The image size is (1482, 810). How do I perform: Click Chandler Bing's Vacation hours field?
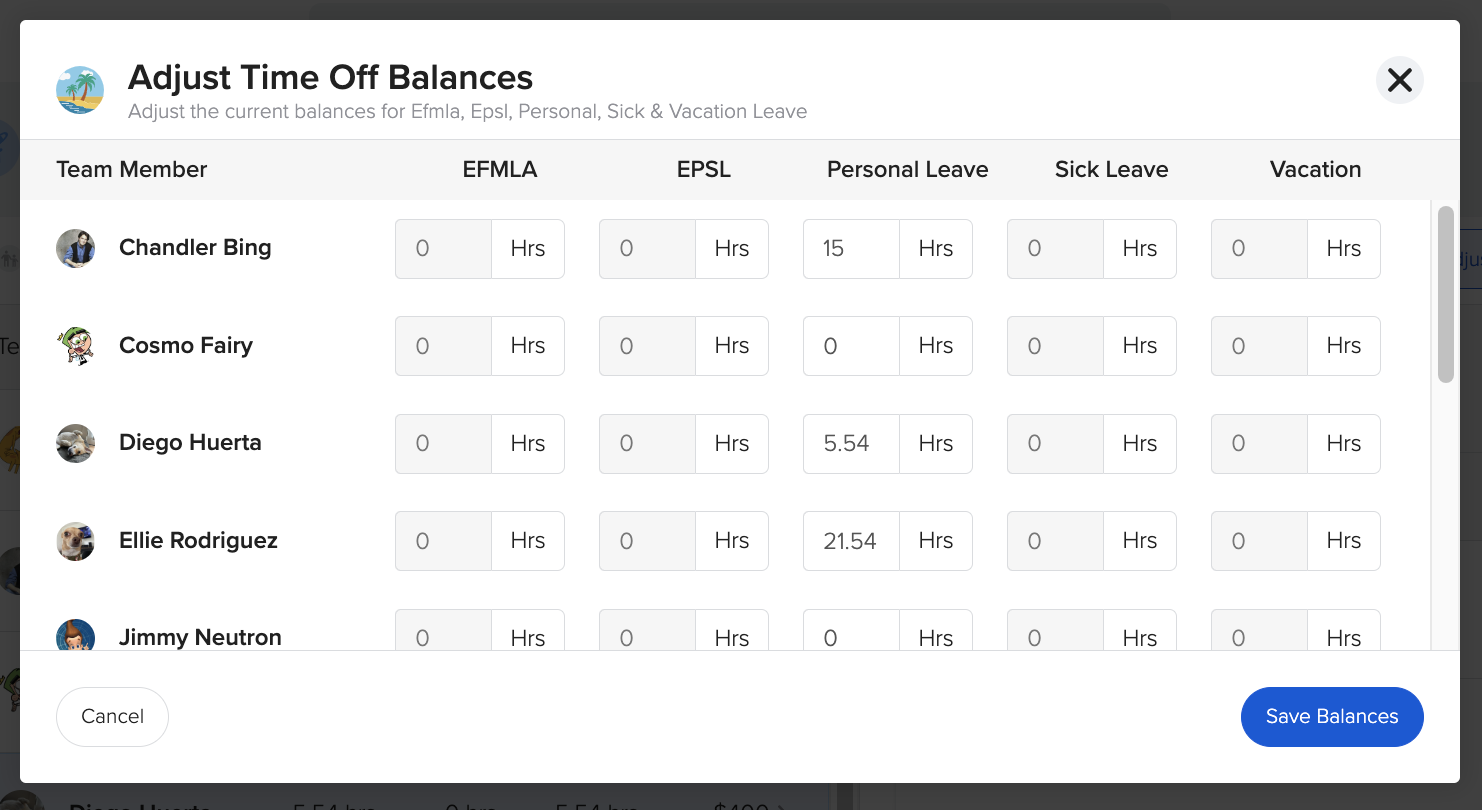click(x=1258, y=248)
